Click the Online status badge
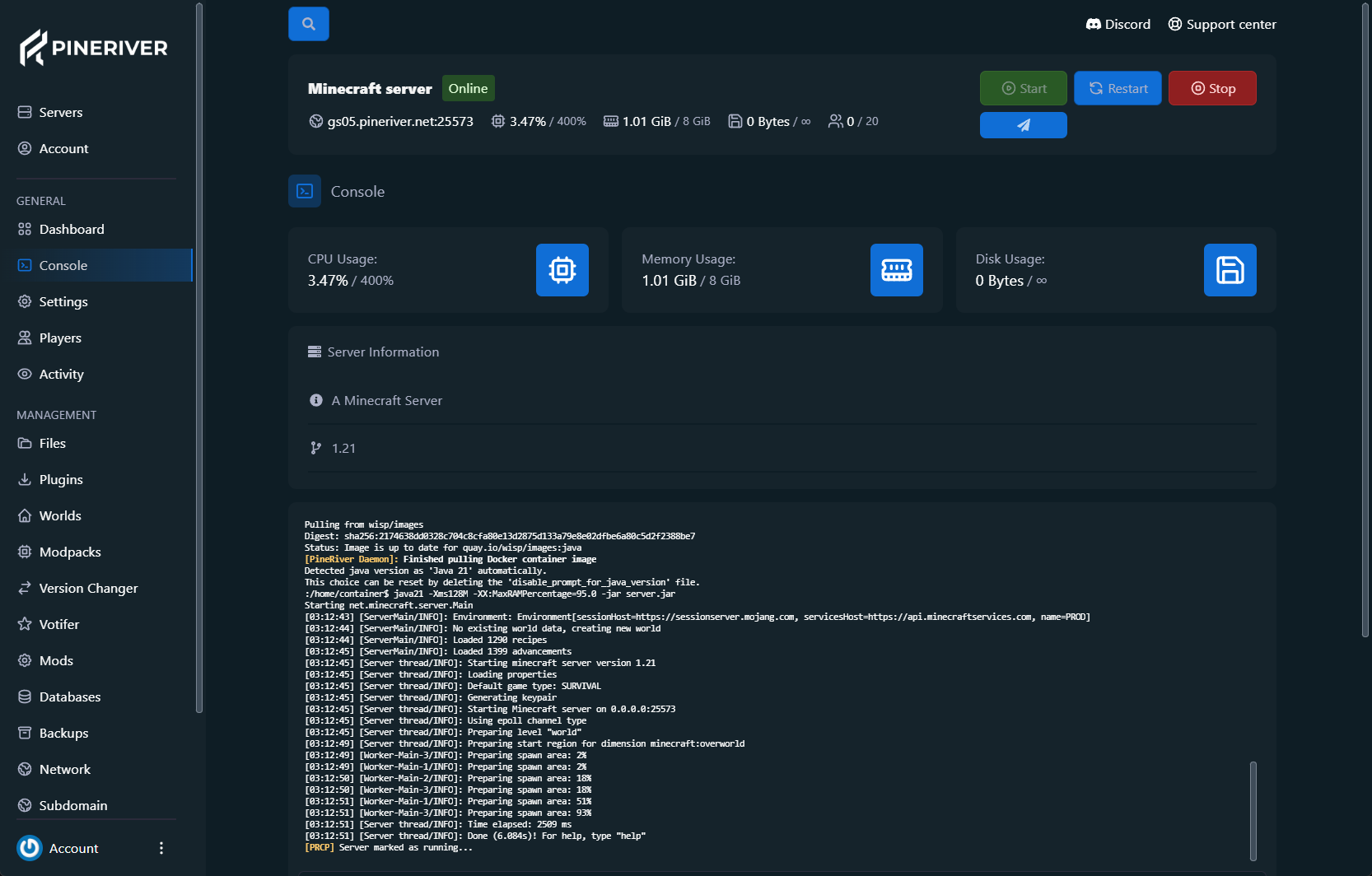 tap(468, 88)
